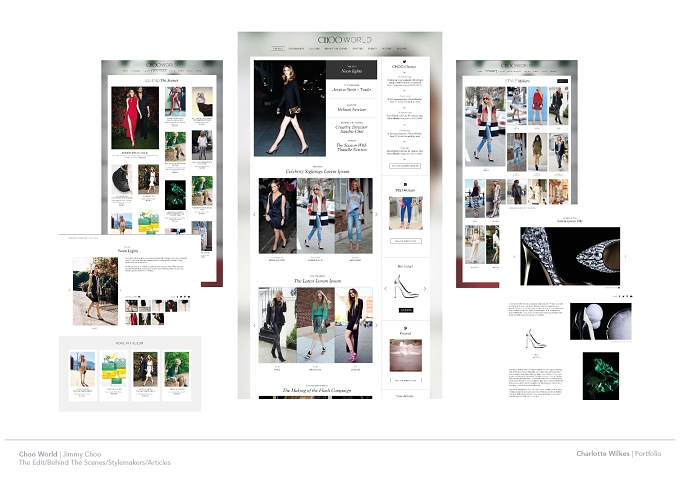The width and height of the screenshot is (680, 481).
Task: Click the powder puff image in article
Action: click(601, 321)
